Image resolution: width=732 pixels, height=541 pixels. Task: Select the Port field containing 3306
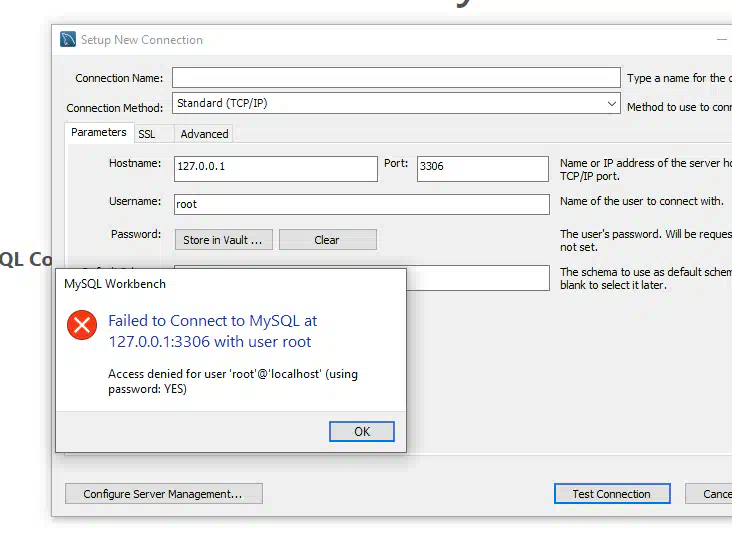[x=482, y=167]
